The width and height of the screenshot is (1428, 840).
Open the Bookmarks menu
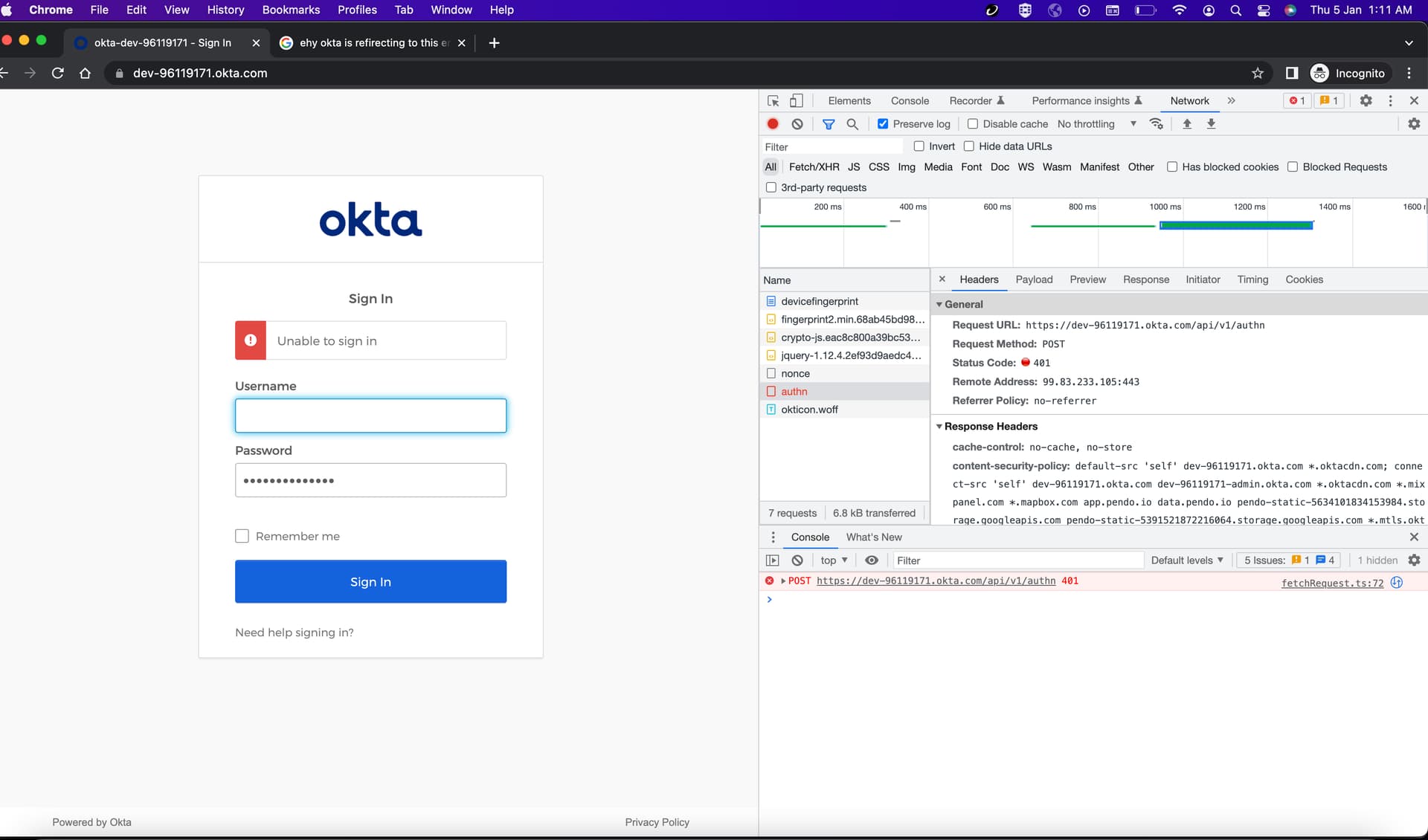[291, 10]
